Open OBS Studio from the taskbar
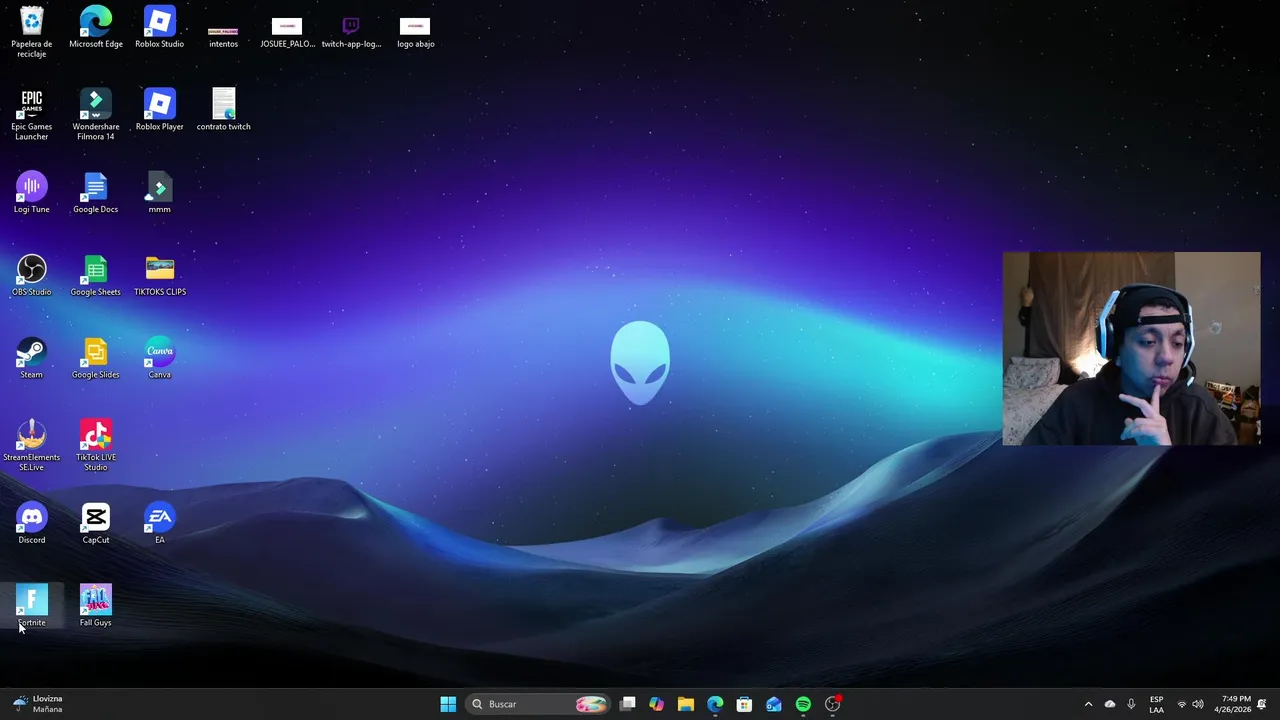This screenshot has height=720, width=1280. [833, 704]
